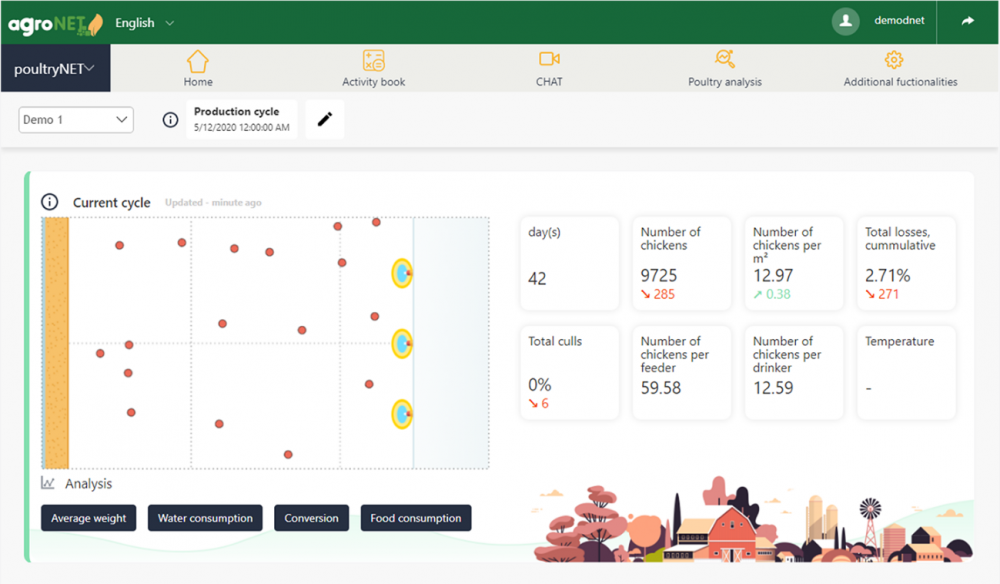Open the poultryNET module dropdown

pyautogui.click(x=55, y=69)
